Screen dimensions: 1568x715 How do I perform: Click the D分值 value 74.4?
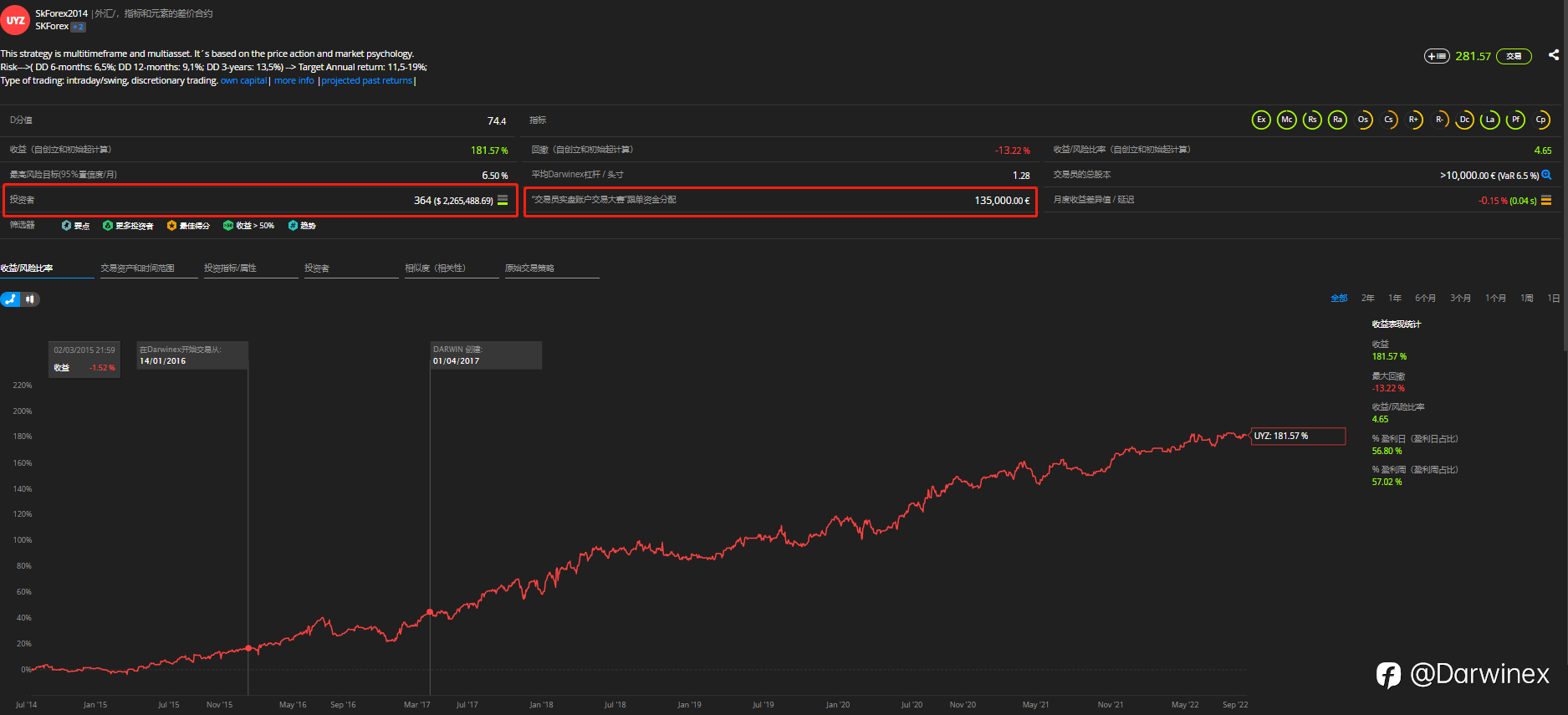point(497,121)
